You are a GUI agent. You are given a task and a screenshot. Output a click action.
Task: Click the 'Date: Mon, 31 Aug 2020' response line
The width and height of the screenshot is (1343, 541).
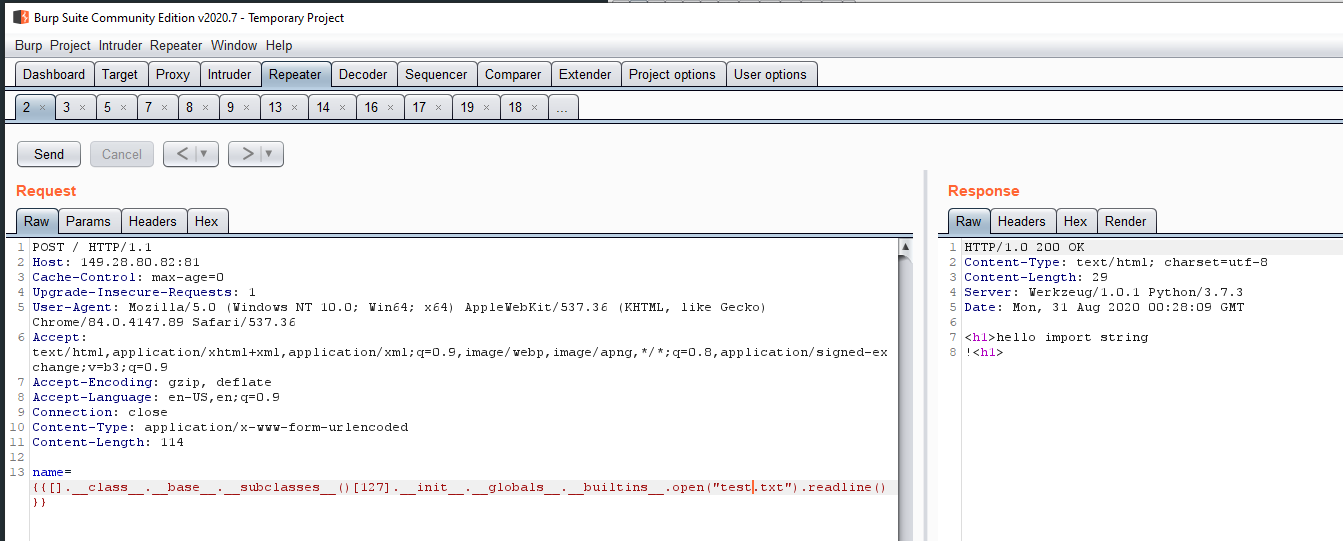1104,307
